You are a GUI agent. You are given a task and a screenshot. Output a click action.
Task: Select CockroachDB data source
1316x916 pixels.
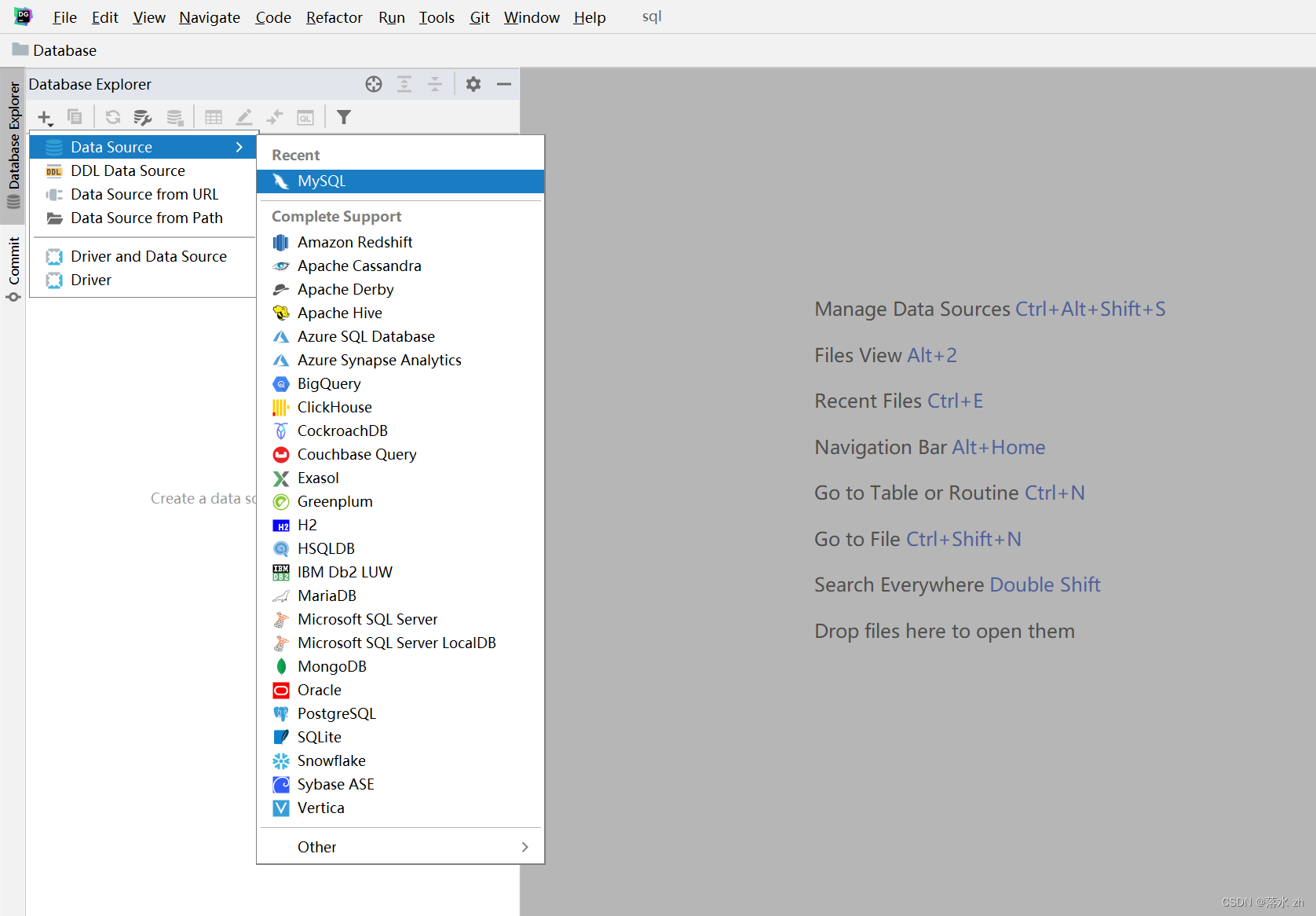pyautogui.click(x=400, y=431)
